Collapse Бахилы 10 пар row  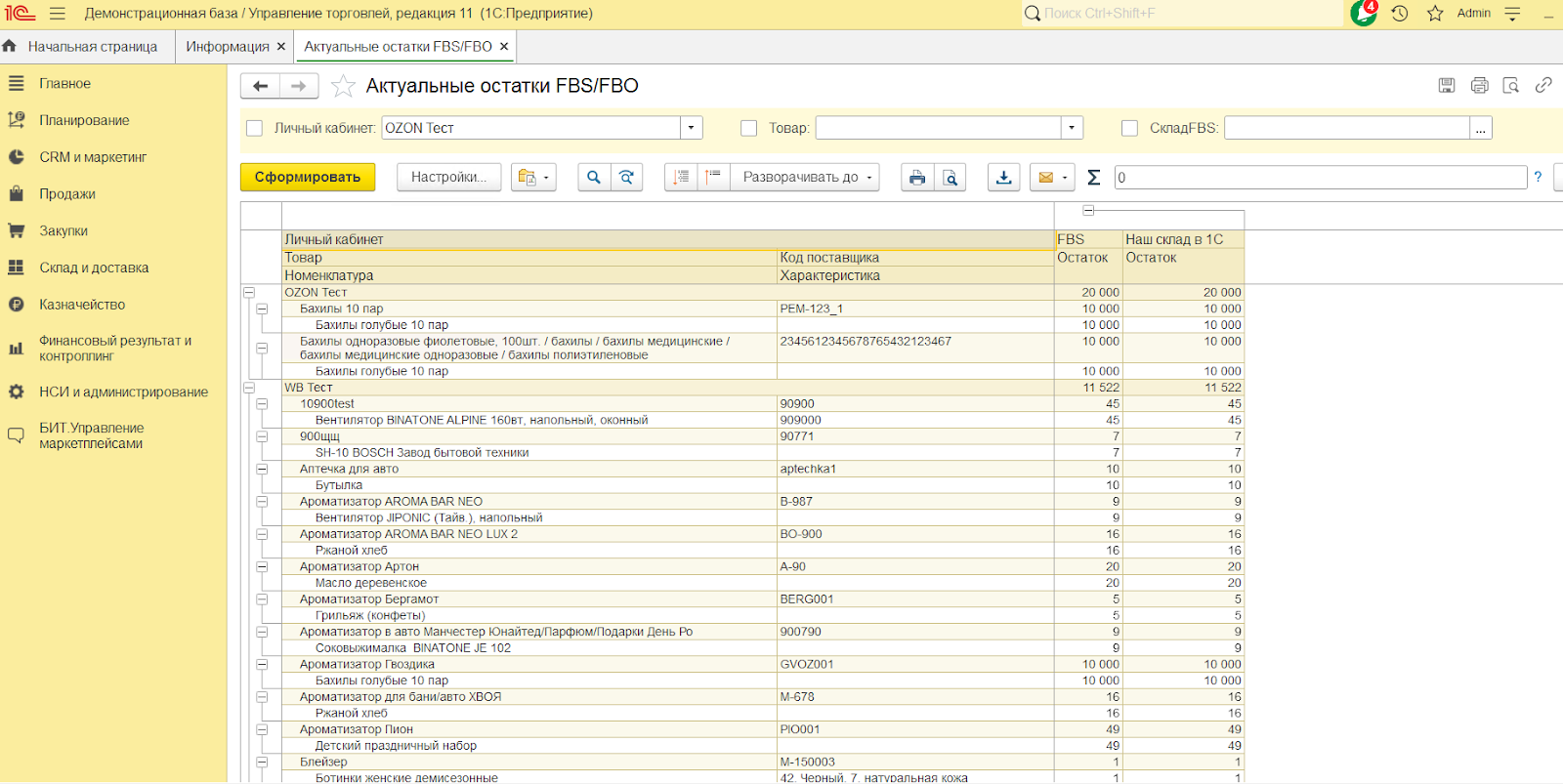(262, 309)
